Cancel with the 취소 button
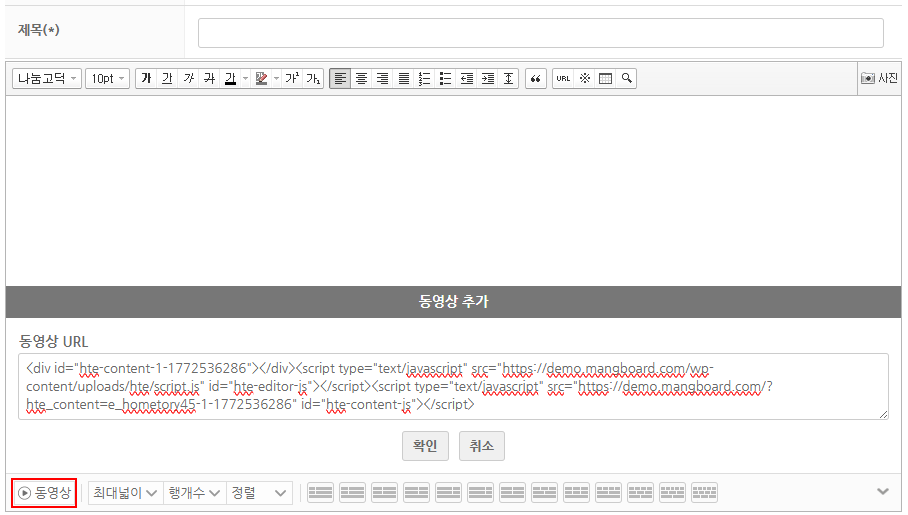 (x=482, y=446)
